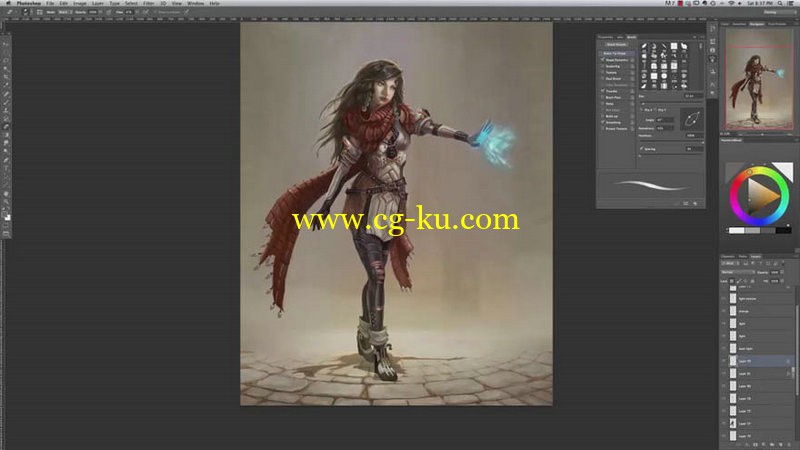The height and width of the screenshot is (450, 800).
Task: Open the Flow slider arrow in options bar
Action: 136,12
